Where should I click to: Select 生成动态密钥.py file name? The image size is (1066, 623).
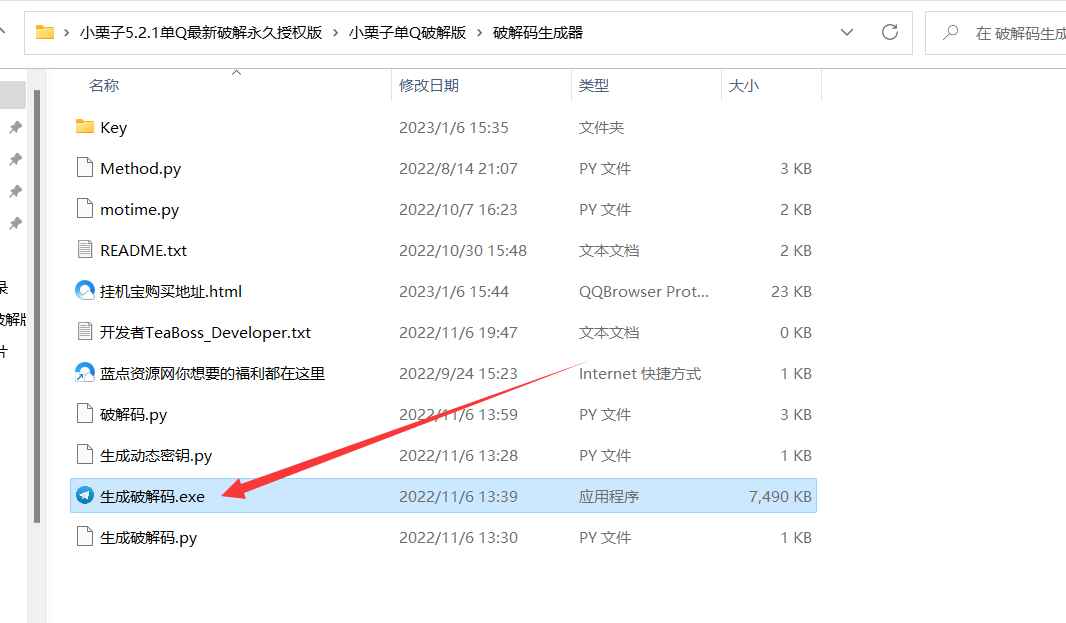[156, 455]
